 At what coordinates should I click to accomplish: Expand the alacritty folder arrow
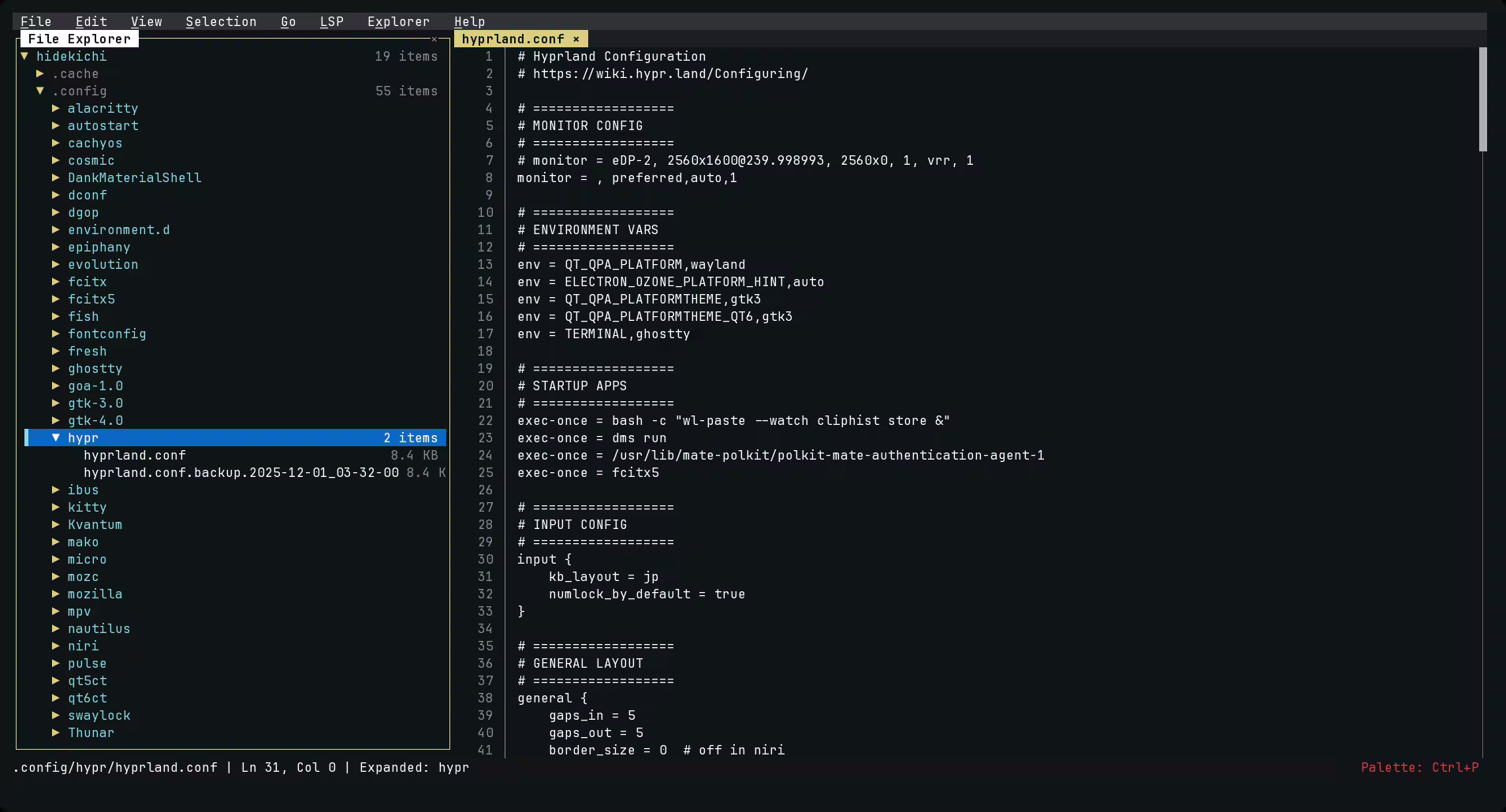pos(56,108)
